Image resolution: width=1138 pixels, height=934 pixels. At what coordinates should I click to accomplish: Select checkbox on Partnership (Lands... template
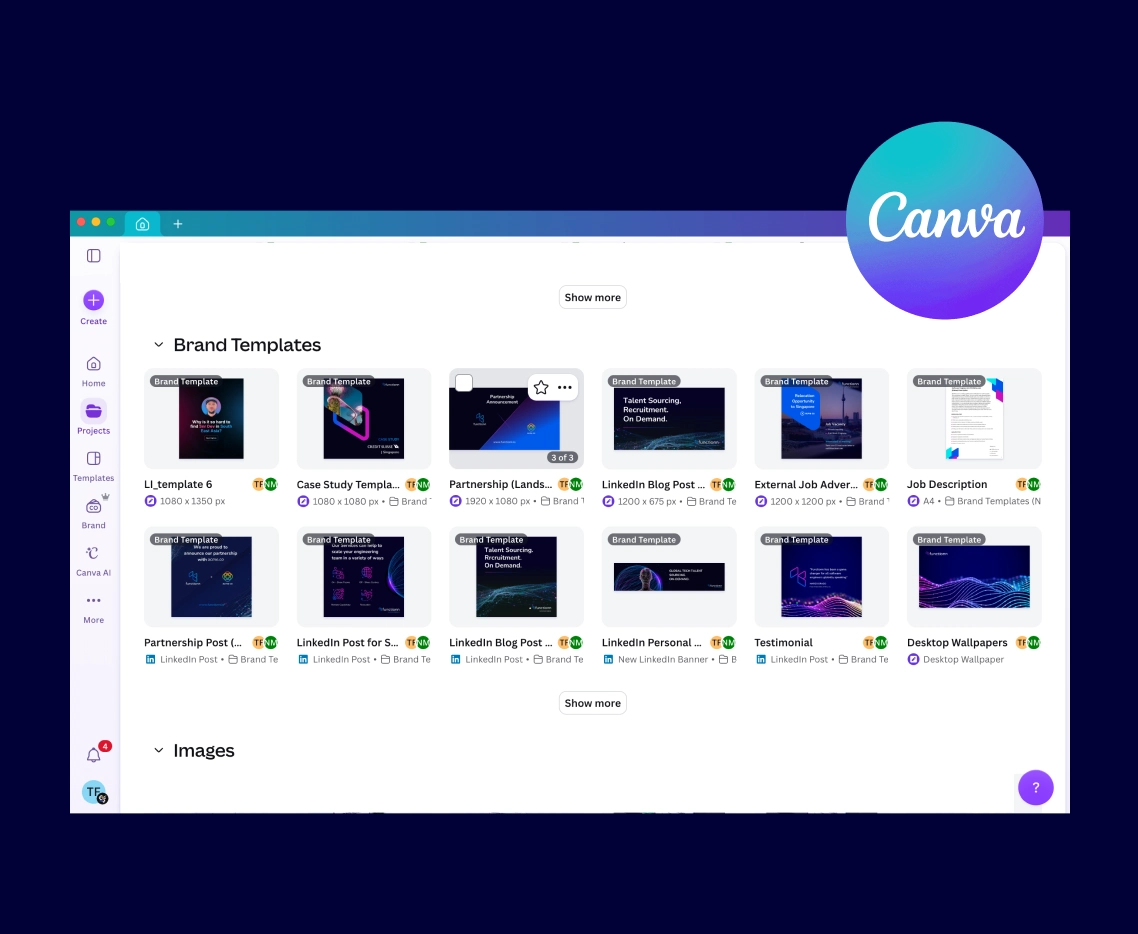click(464, 382)
